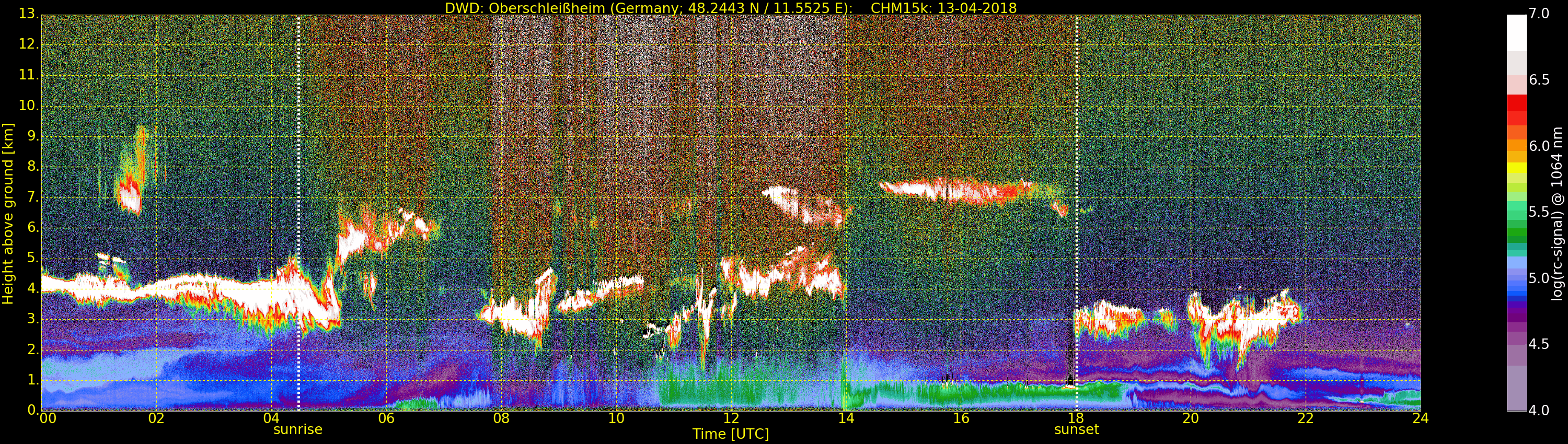Click the x-axis tick label '00'

pyautogui.click(x=48, y=418)
